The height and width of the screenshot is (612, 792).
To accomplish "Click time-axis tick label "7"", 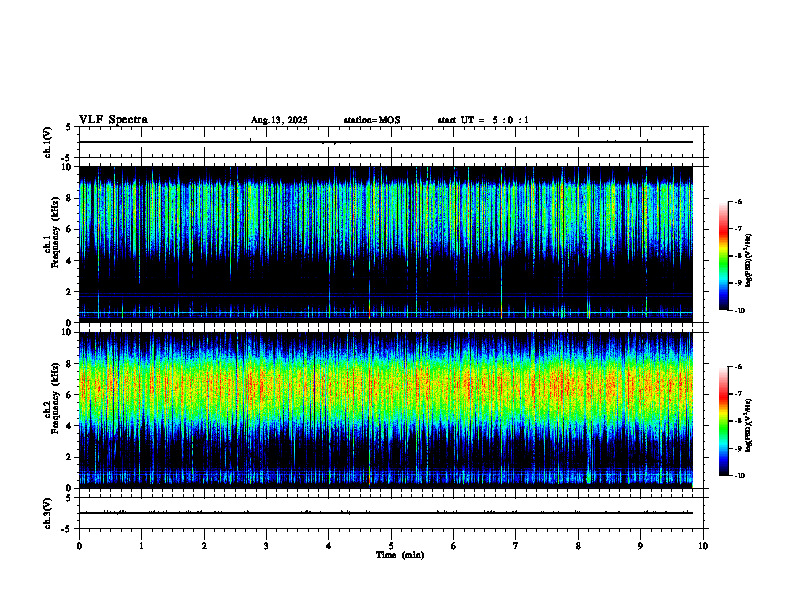I will click(x=516, y=546).
